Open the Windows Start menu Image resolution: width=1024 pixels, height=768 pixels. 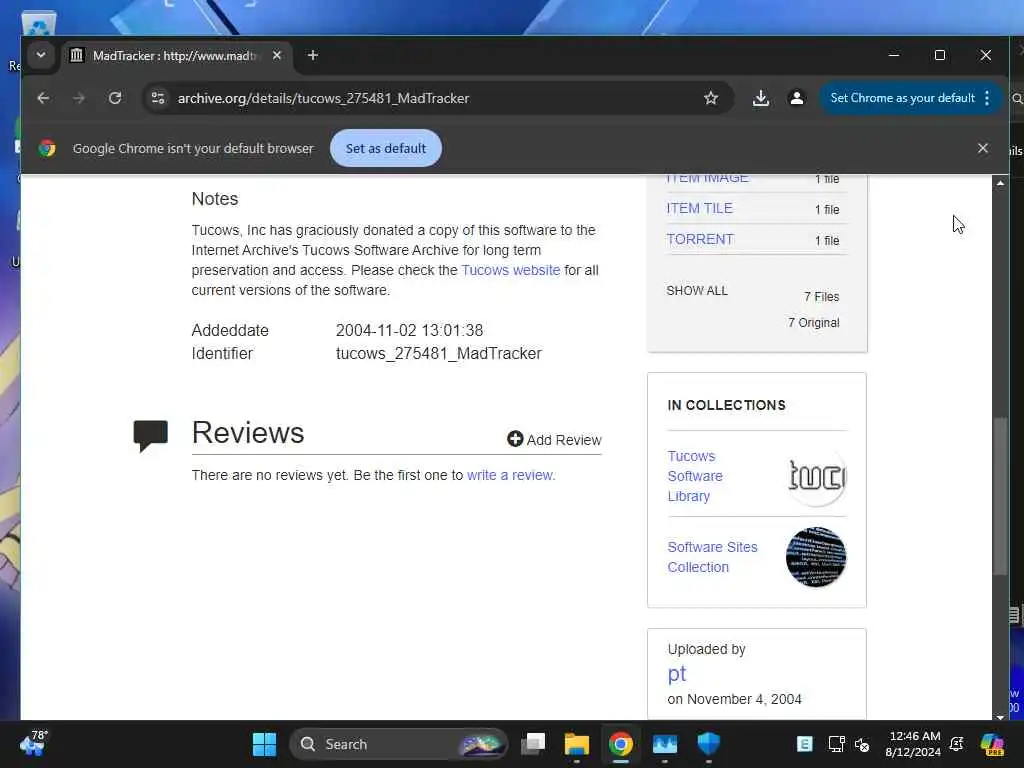tap(264, 744)
